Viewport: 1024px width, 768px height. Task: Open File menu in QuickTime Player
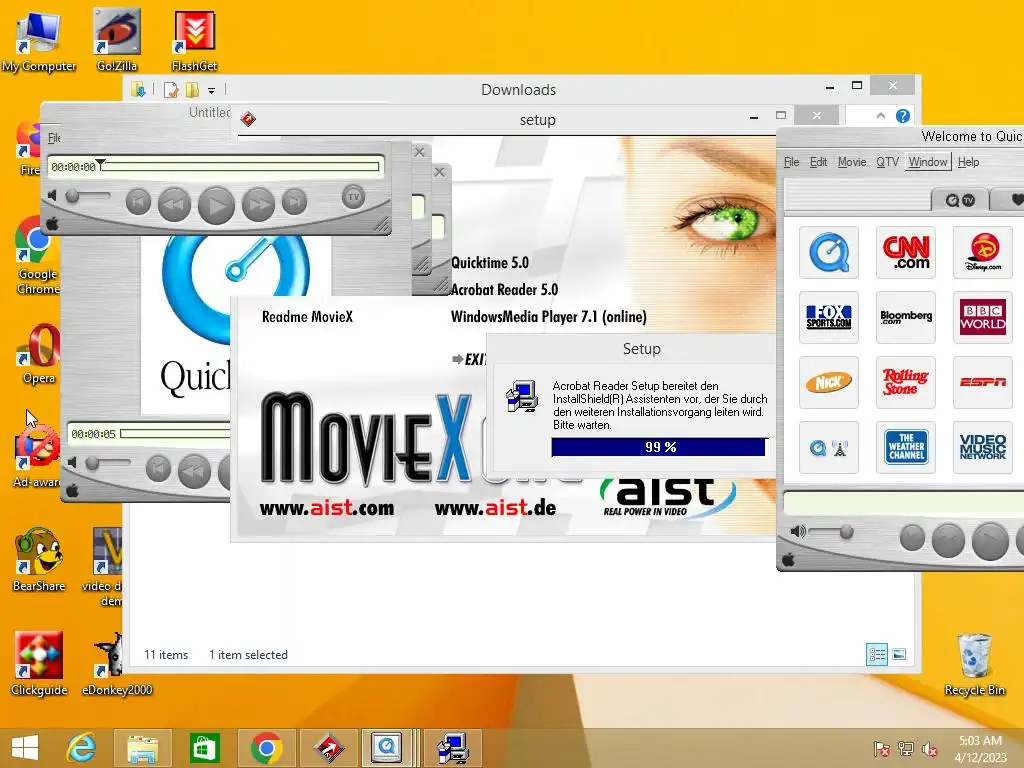pos(792,162)
